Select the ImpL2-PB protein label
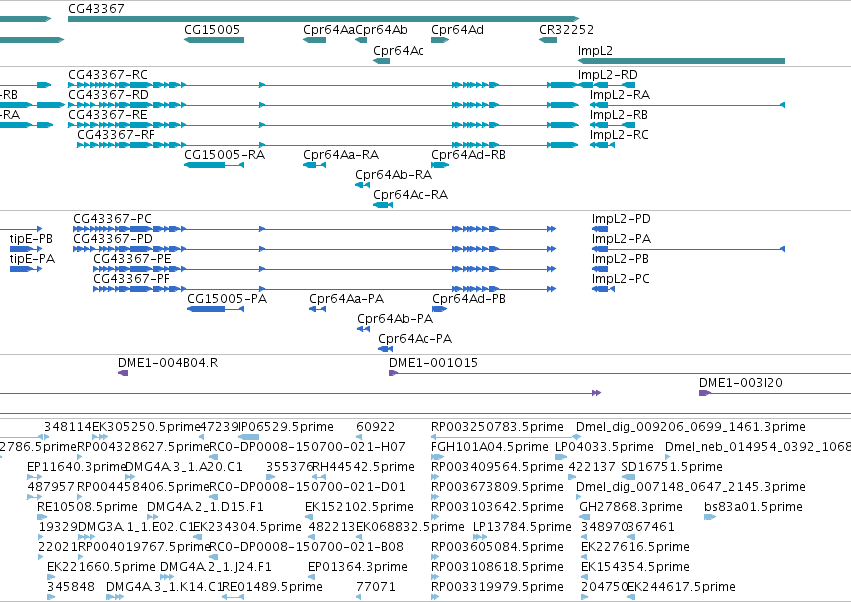Viewport: 851px width, 602px height. 620,258
